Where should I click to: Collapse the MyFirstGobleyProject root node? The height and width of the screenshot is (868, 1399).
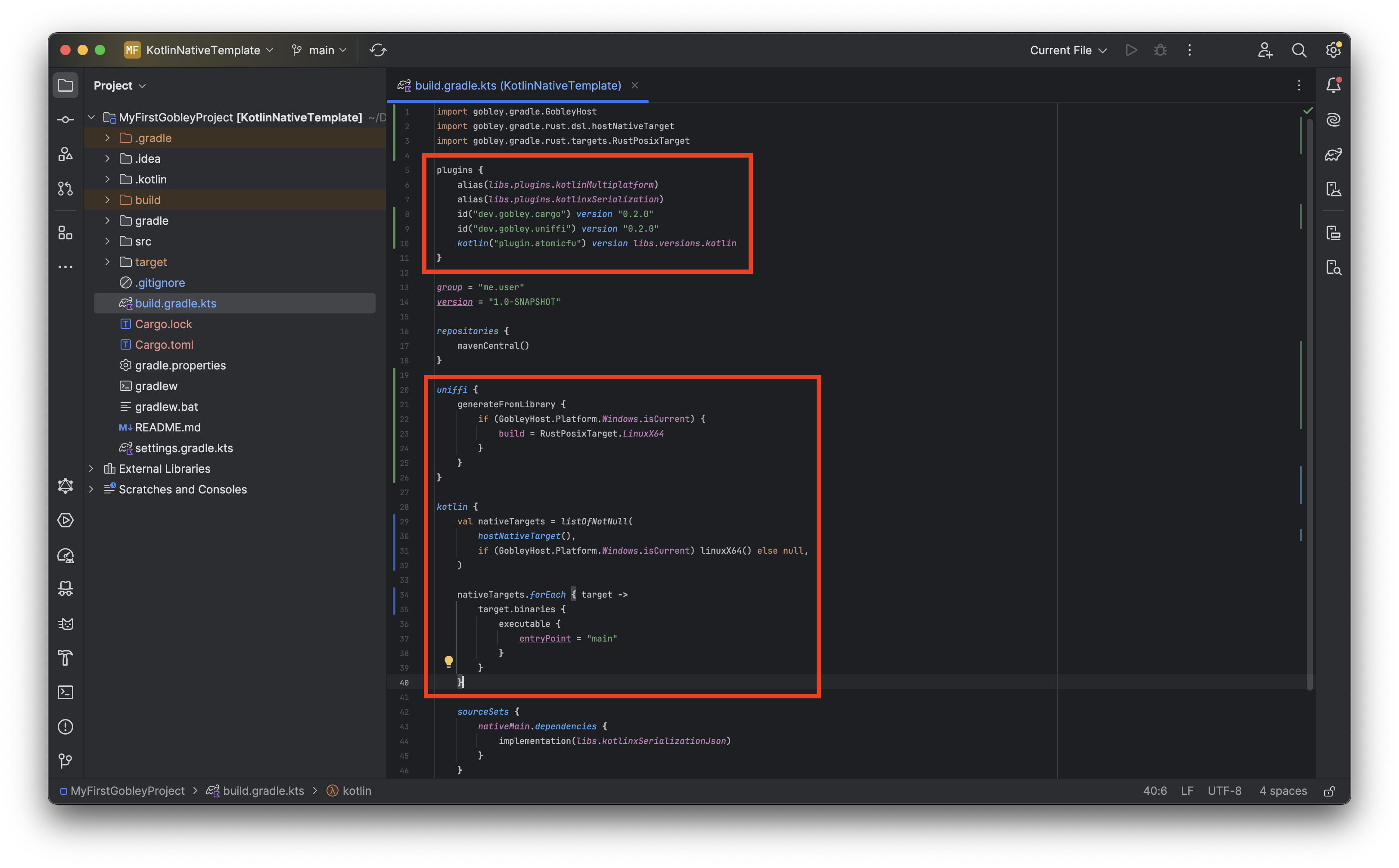[x=91, y=117]
